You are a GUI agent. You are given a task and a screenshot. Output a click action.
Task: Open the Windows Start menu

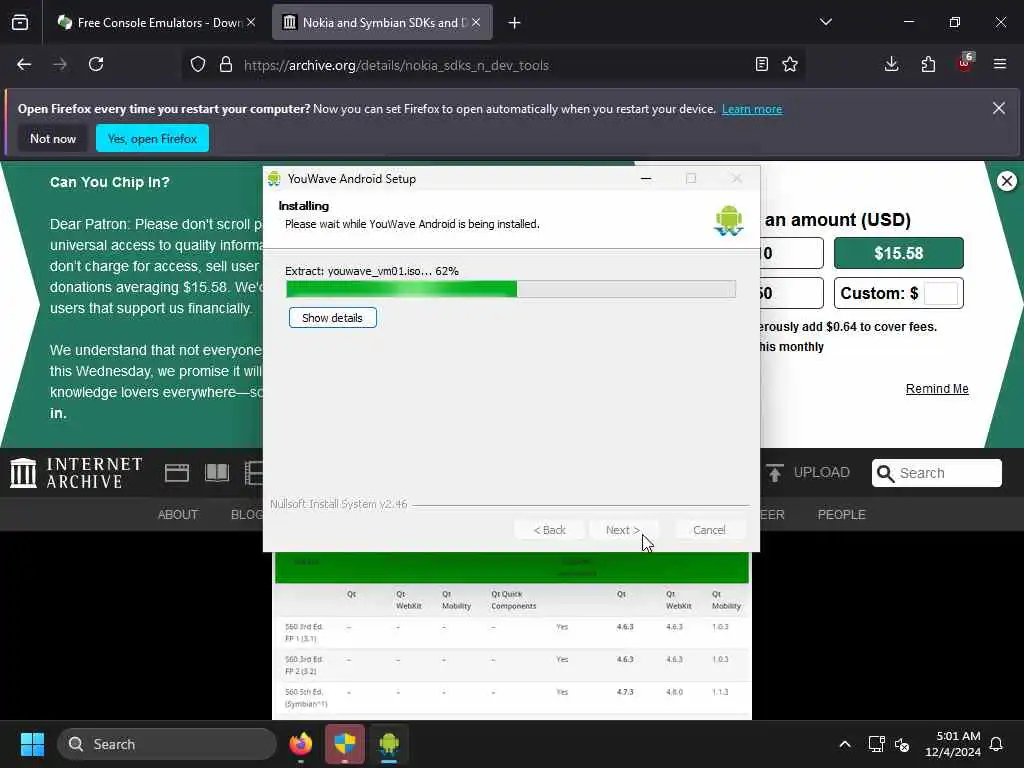pyautogui.click(x=32, y=744)
